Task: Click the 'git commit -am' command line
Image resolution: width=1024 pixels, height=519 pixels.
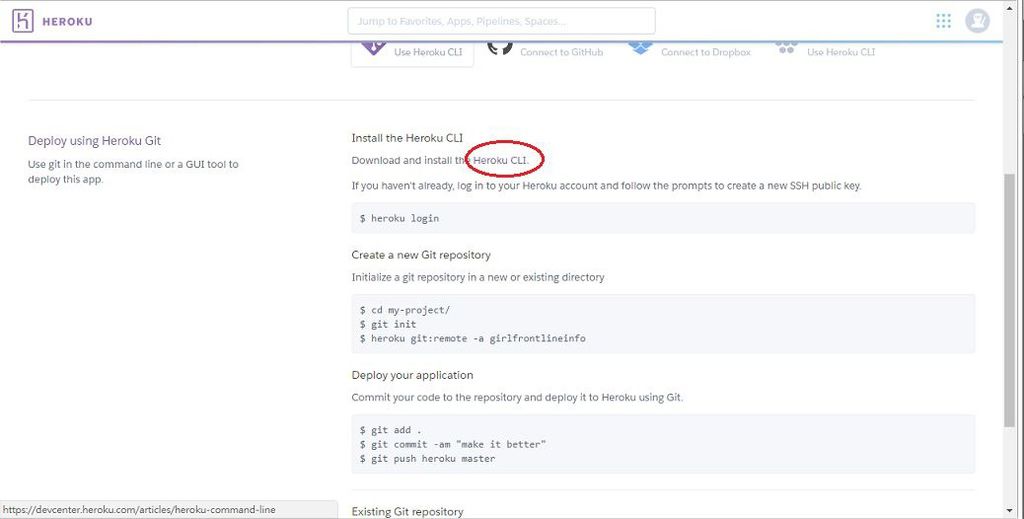Action: pos(453,445)
